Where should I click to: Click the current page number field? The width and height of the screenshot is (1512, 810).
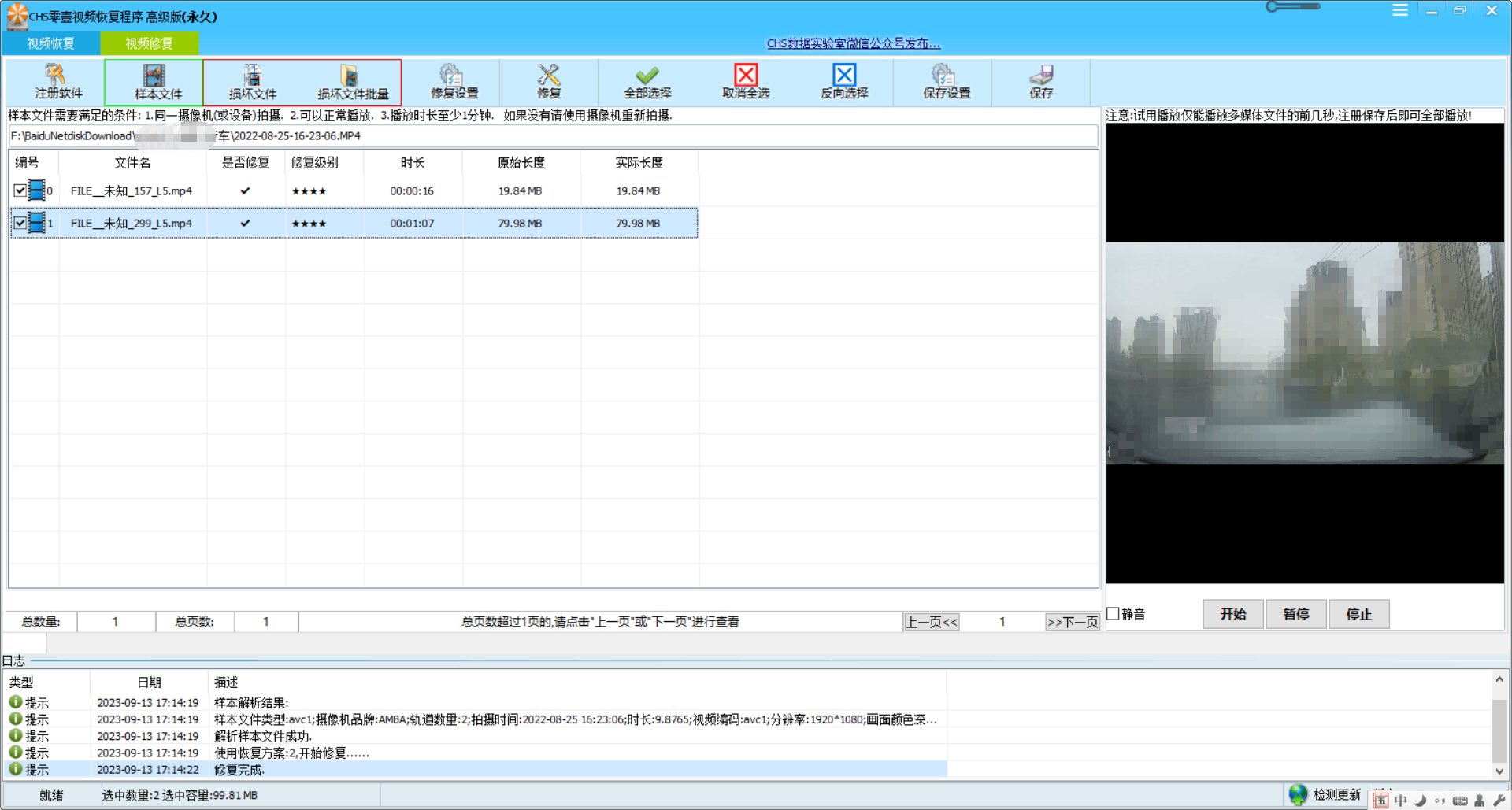1002,622
